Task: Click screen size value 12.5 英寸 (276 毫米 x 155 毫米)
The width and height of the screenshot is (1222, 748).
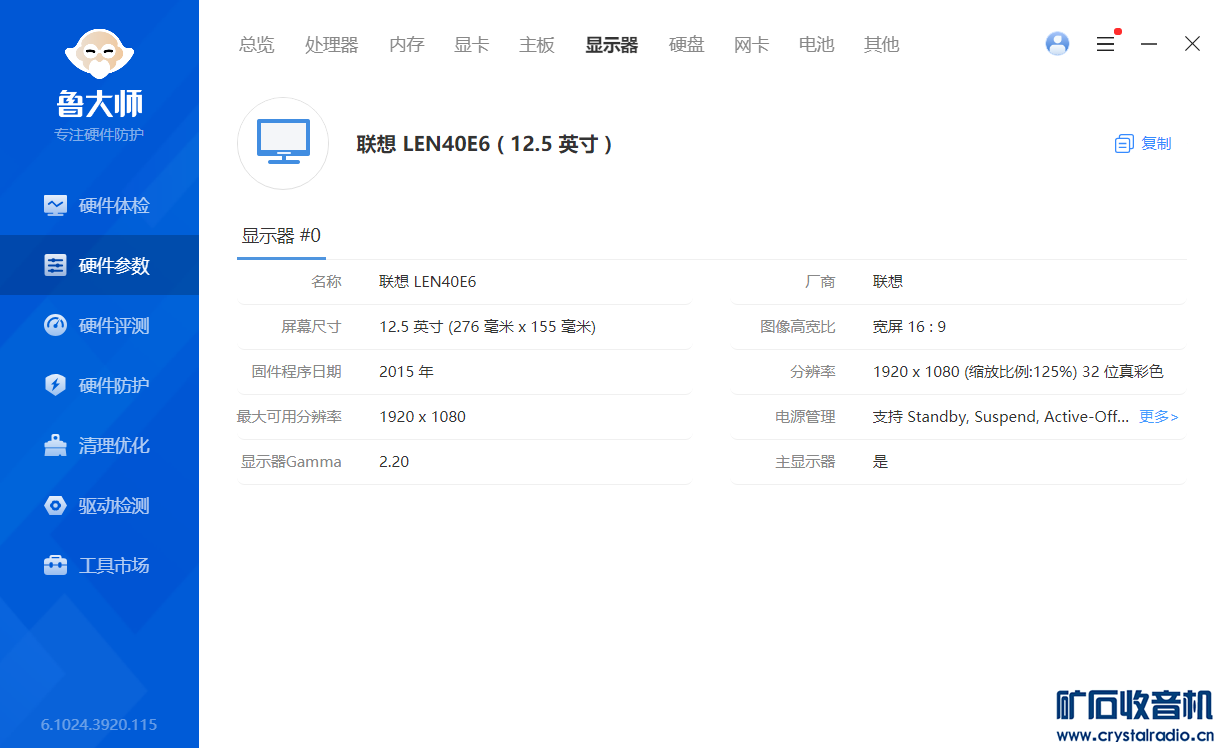Action: (x=488, y=327)
